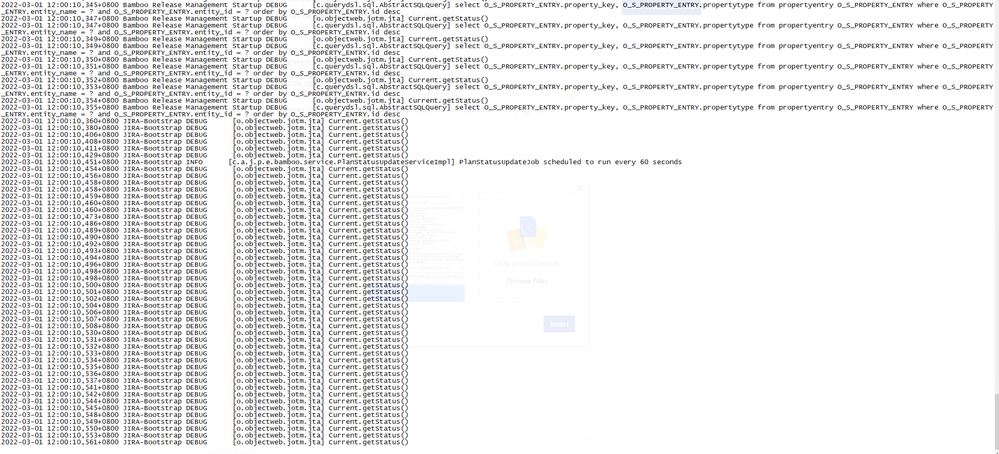The width and height of the screenshot is (999, 454).
Task: Click the DEBUG line at 12:00:10,490
Action: click(x=204, y=237)
